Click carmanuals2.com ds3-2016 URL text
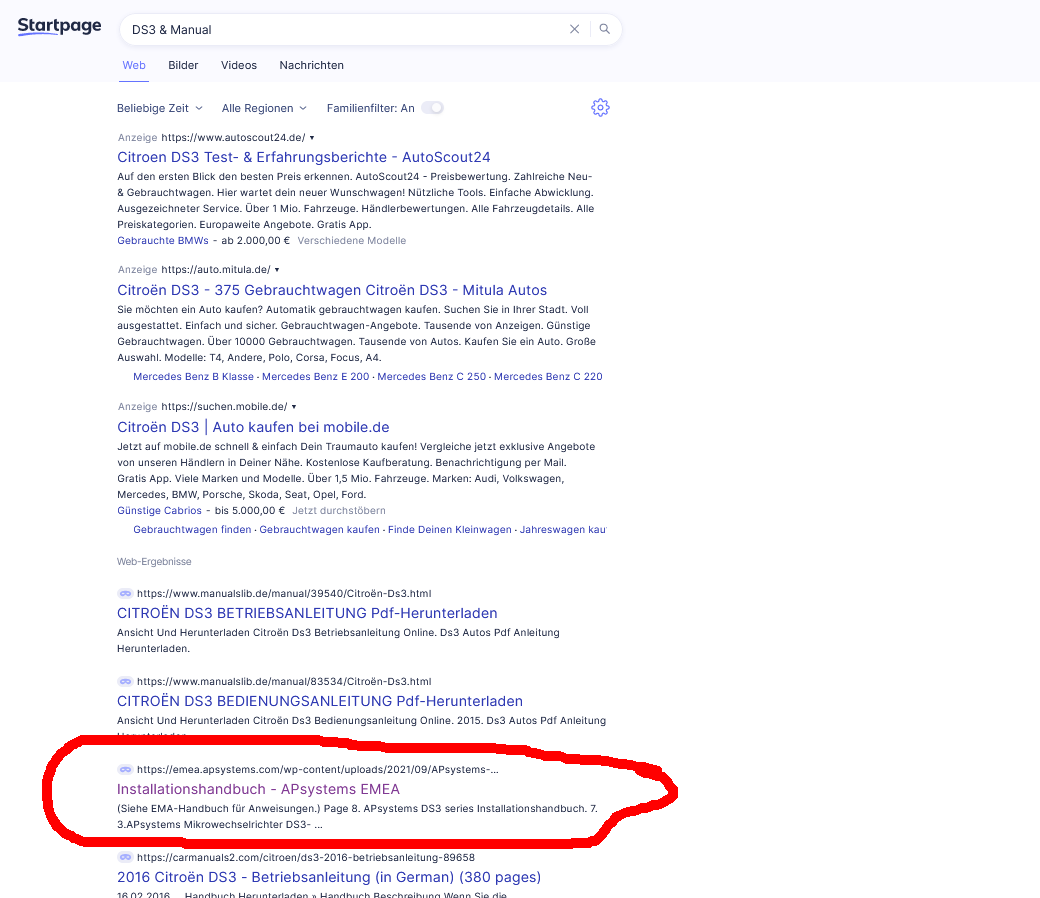This screenshot has width=1040, height=898. pos(306,858)
